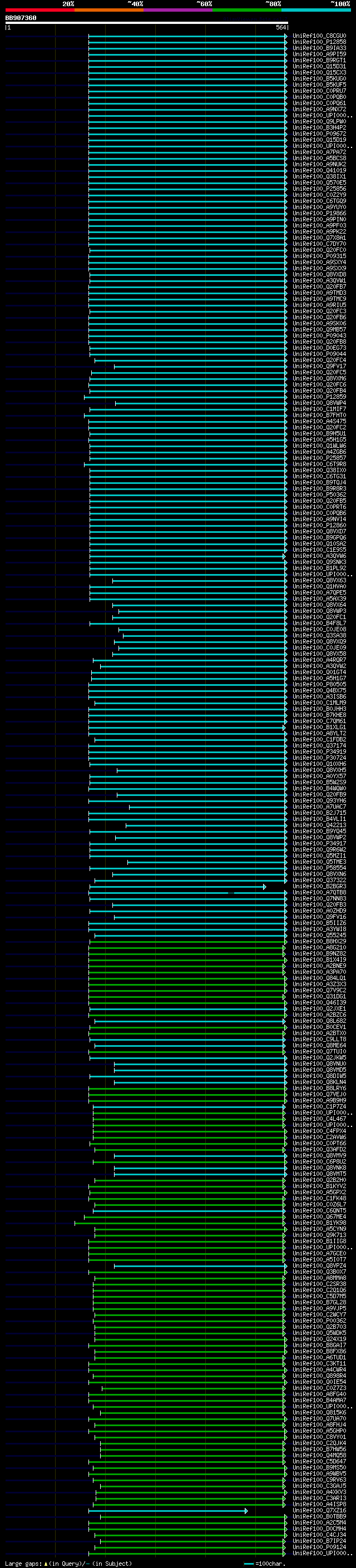
Task: Select hit UniRef100_P09672
Action: 319,134
